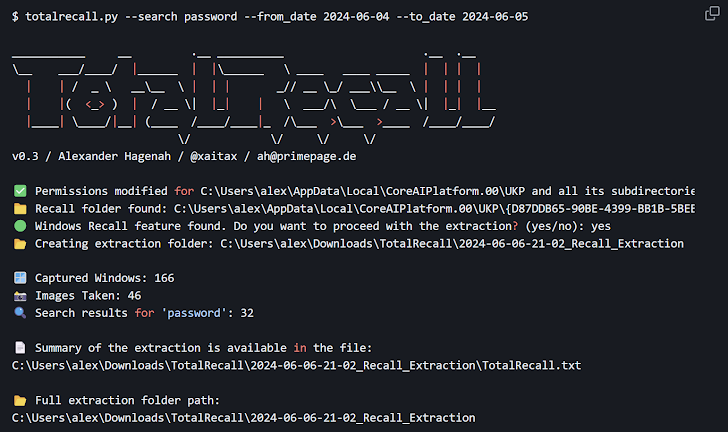This screenshot has height=432, width=728.
Task: Click the 'Full extraction folder path:' label
Action: click(x=127, y=400)
